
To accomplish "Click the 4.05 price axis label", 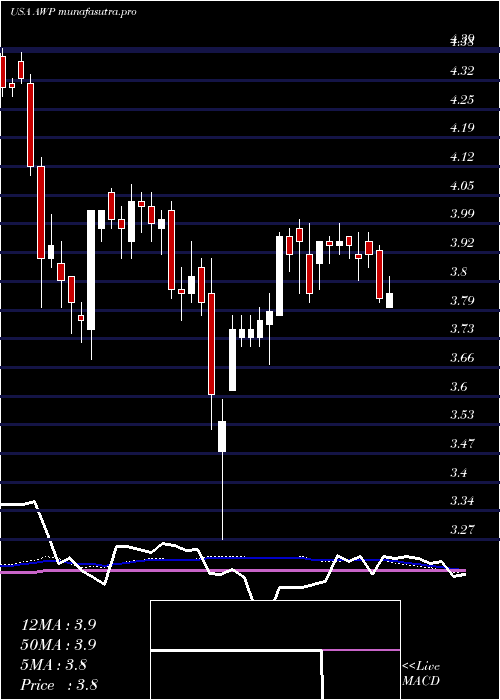I will pos(462,185).
